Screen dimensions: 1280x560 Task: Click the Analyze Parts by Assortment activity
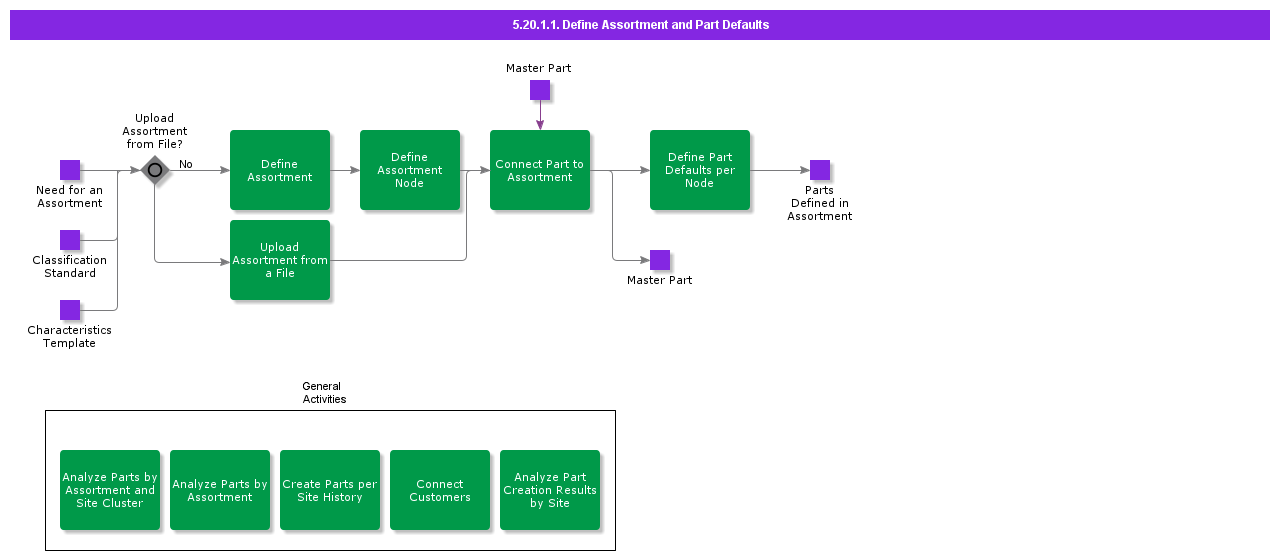[220, 490]
